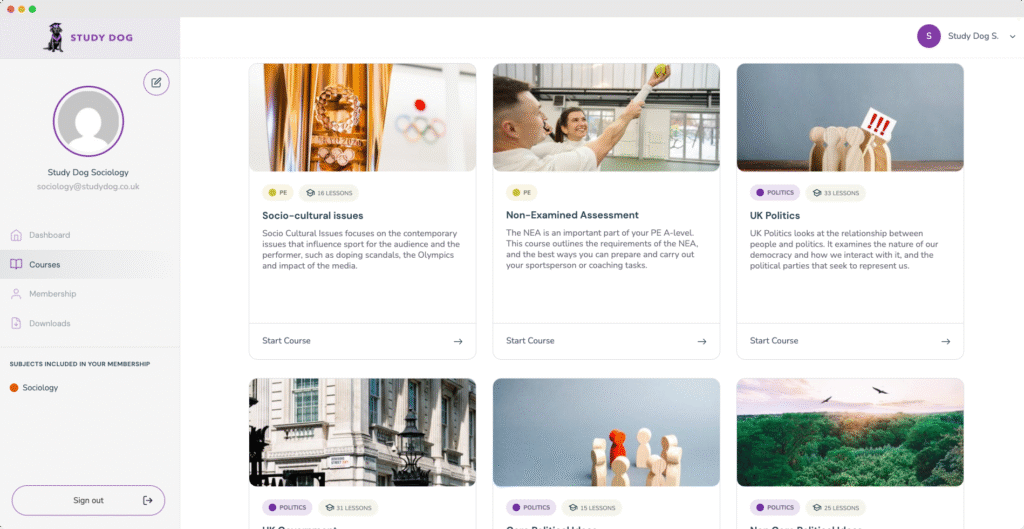Screen dimensions: 1024x529
Task: Click the Olympic torch course thumbnail
Action: (x=362, y=118)
